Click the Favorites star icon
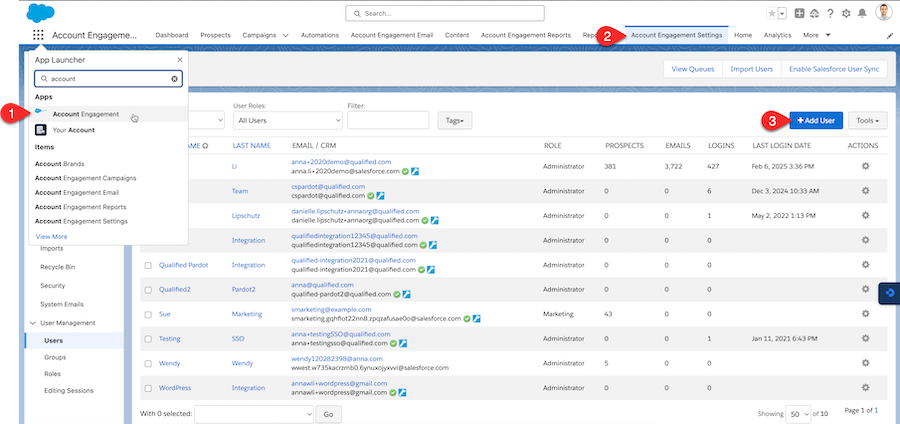This screenshot has height=424, width=900. [771, 13]
